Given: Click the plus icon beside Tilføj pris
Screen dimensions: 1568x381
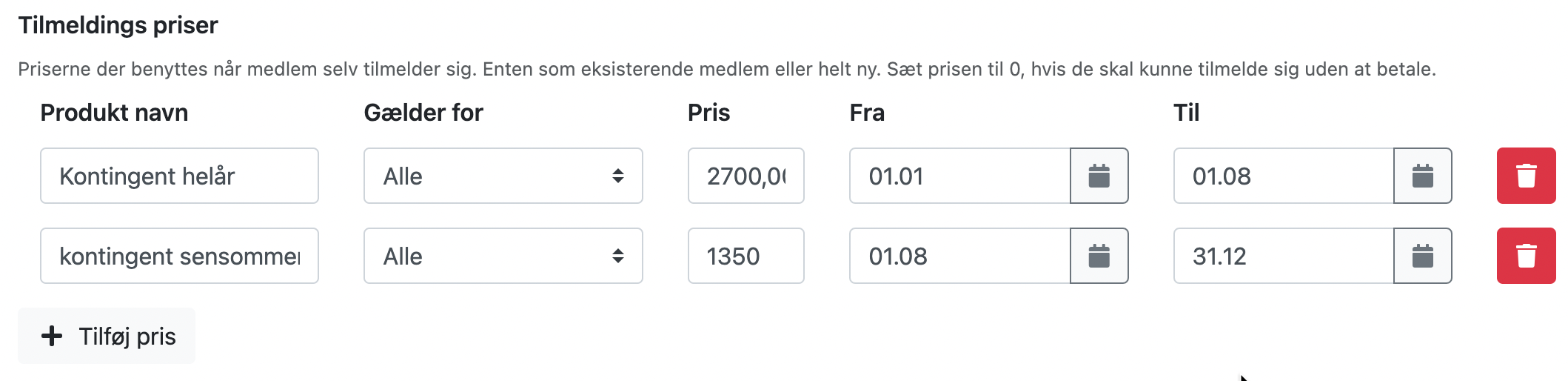Looking at the screenshot, I should (52, 337).
